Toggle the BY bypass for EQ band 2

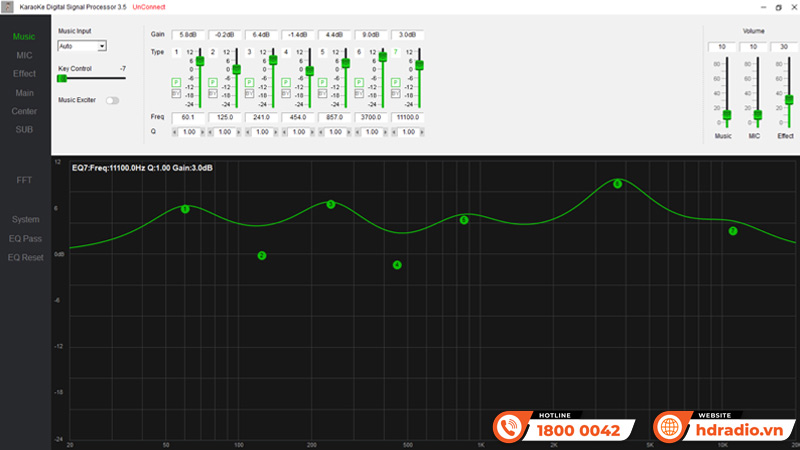tap(212, 94)
